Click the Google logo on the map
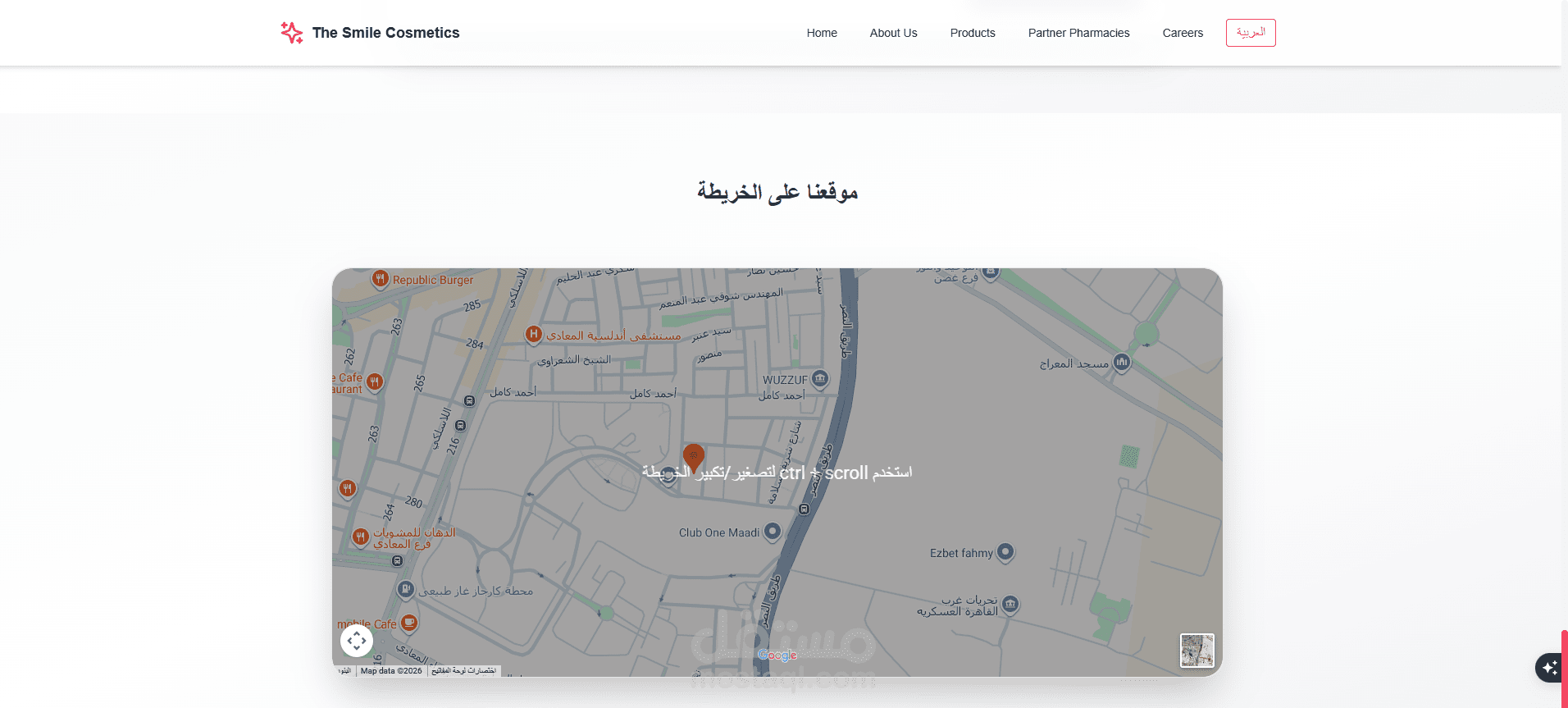The width and height of the screenshot is (1568, 708). 777,655
